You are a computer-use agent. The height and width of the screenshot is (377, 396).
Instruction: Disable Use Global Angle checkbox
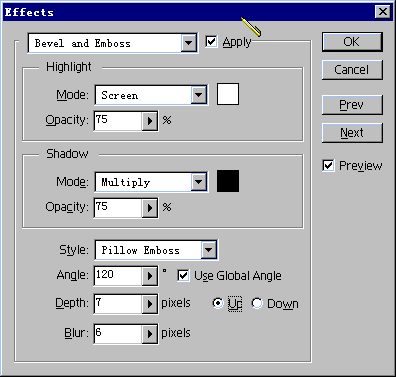[183, 276]
